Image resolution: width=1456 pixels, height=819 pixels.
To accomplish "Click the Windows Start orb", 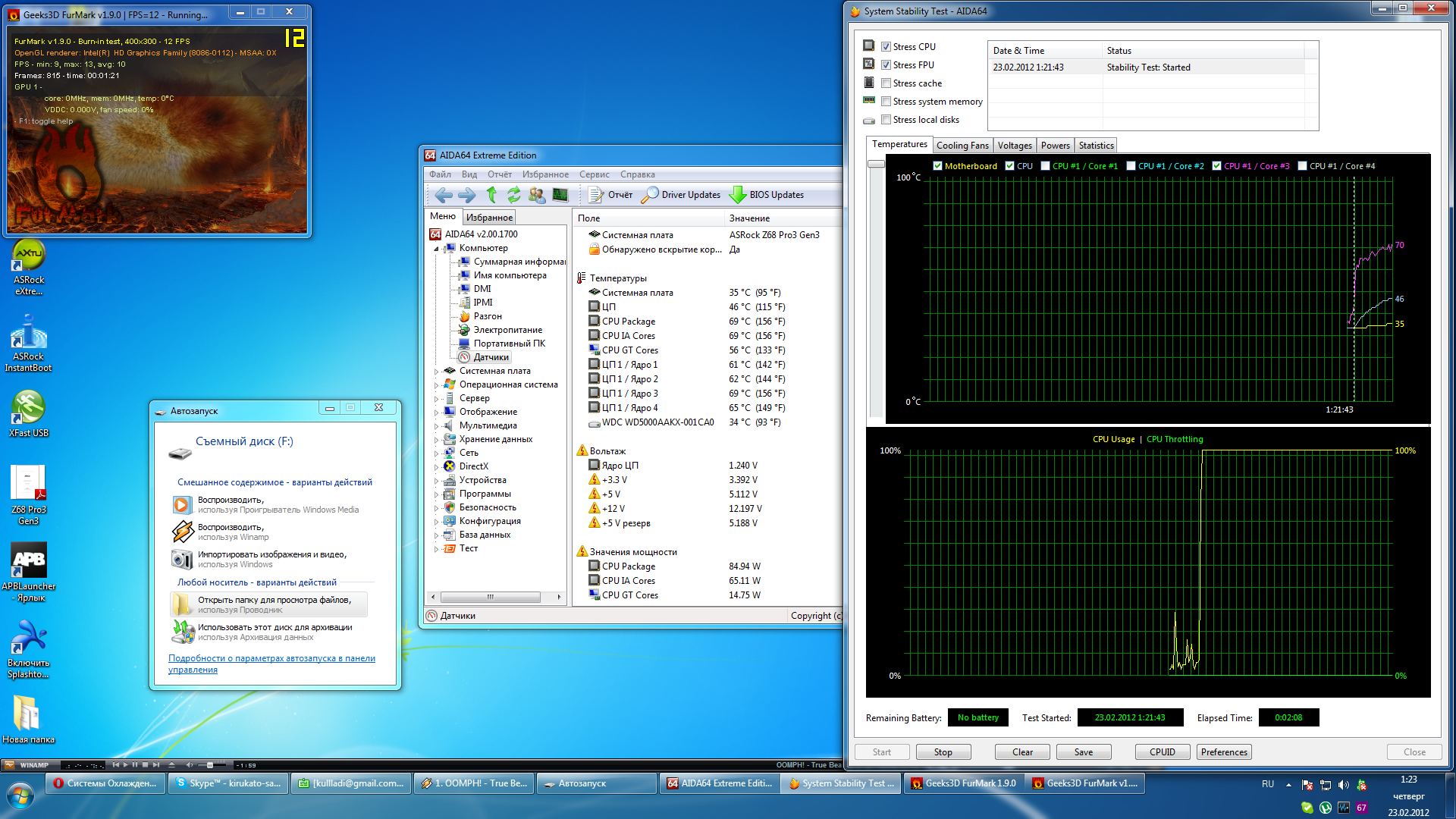I will [x=20, y=796].
